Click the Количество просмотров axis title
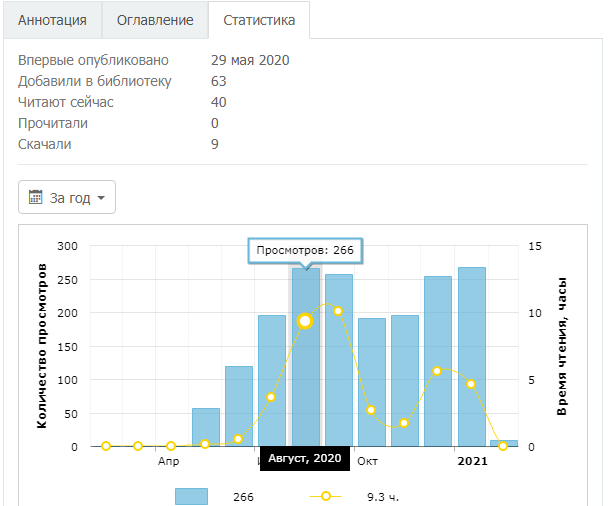Image resolution: width=614 pixels, height=506 pixels. click(x=43, y=345)
